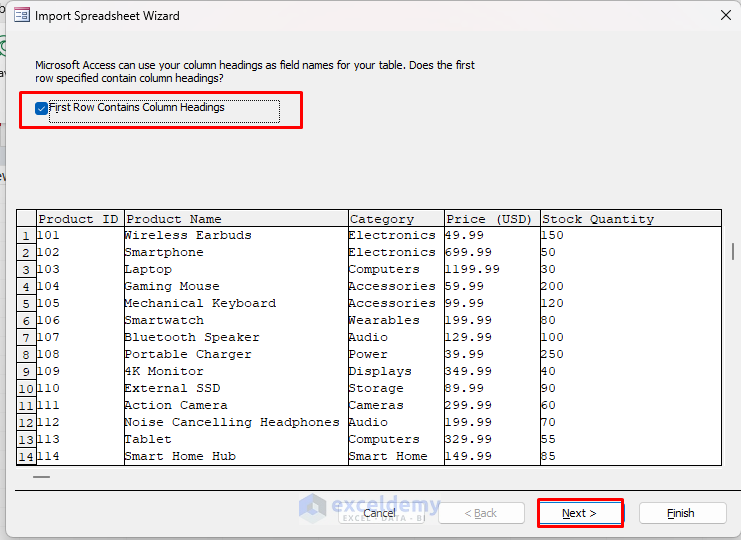
Task: Click the Cameras category cell
Action: [x=396, y=405]
